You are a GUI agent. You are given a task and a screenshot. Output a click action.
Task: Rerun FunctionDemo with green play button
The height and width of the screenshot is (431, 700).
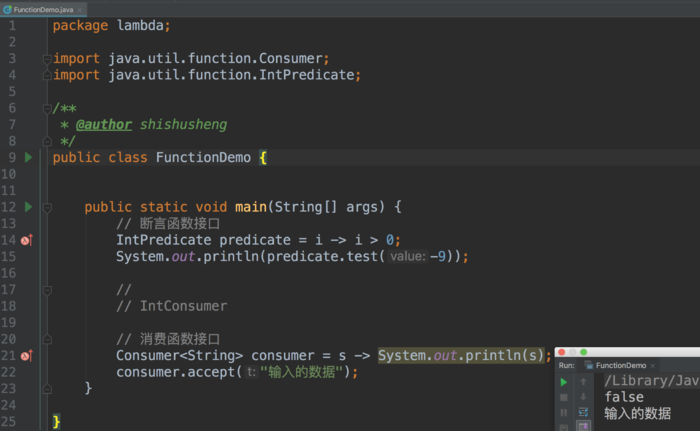click(x=564, y=382)
